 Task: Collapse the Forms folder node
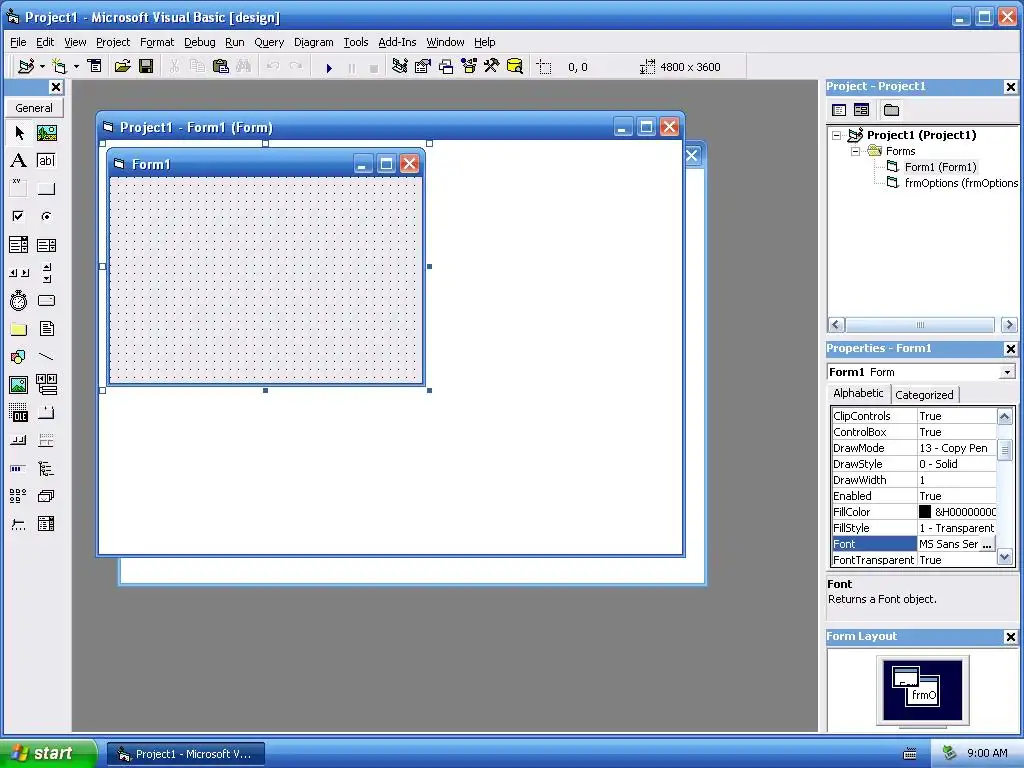click(x=856, y=152)
